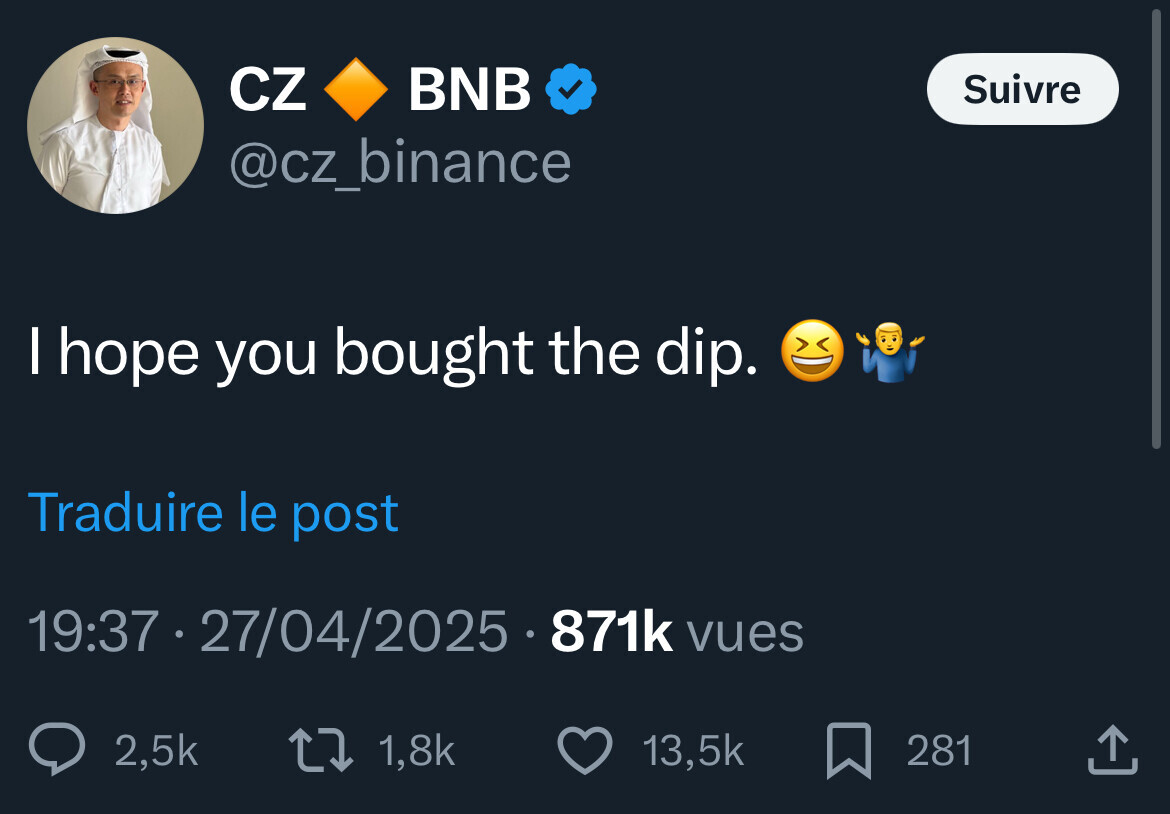Click the 1,8k reposts count

[x=417, y=752]
